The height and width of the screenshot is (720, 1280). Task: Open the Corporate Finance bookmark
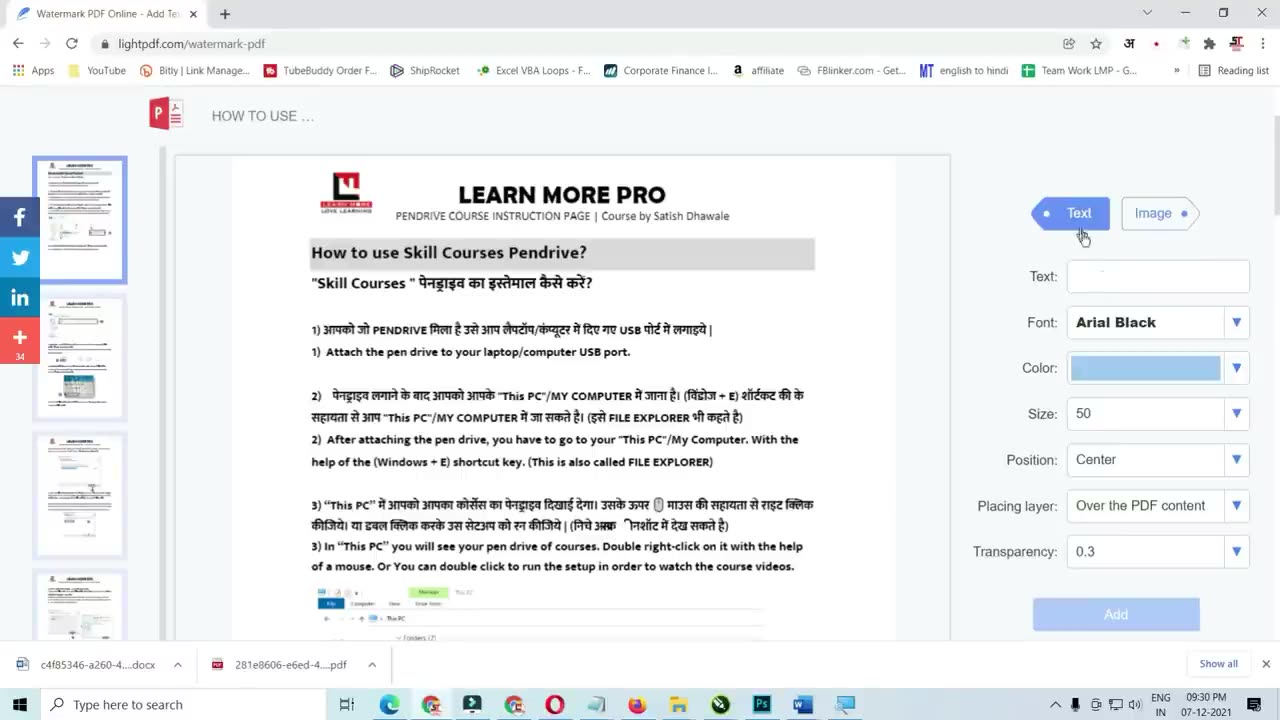point(661,70)
